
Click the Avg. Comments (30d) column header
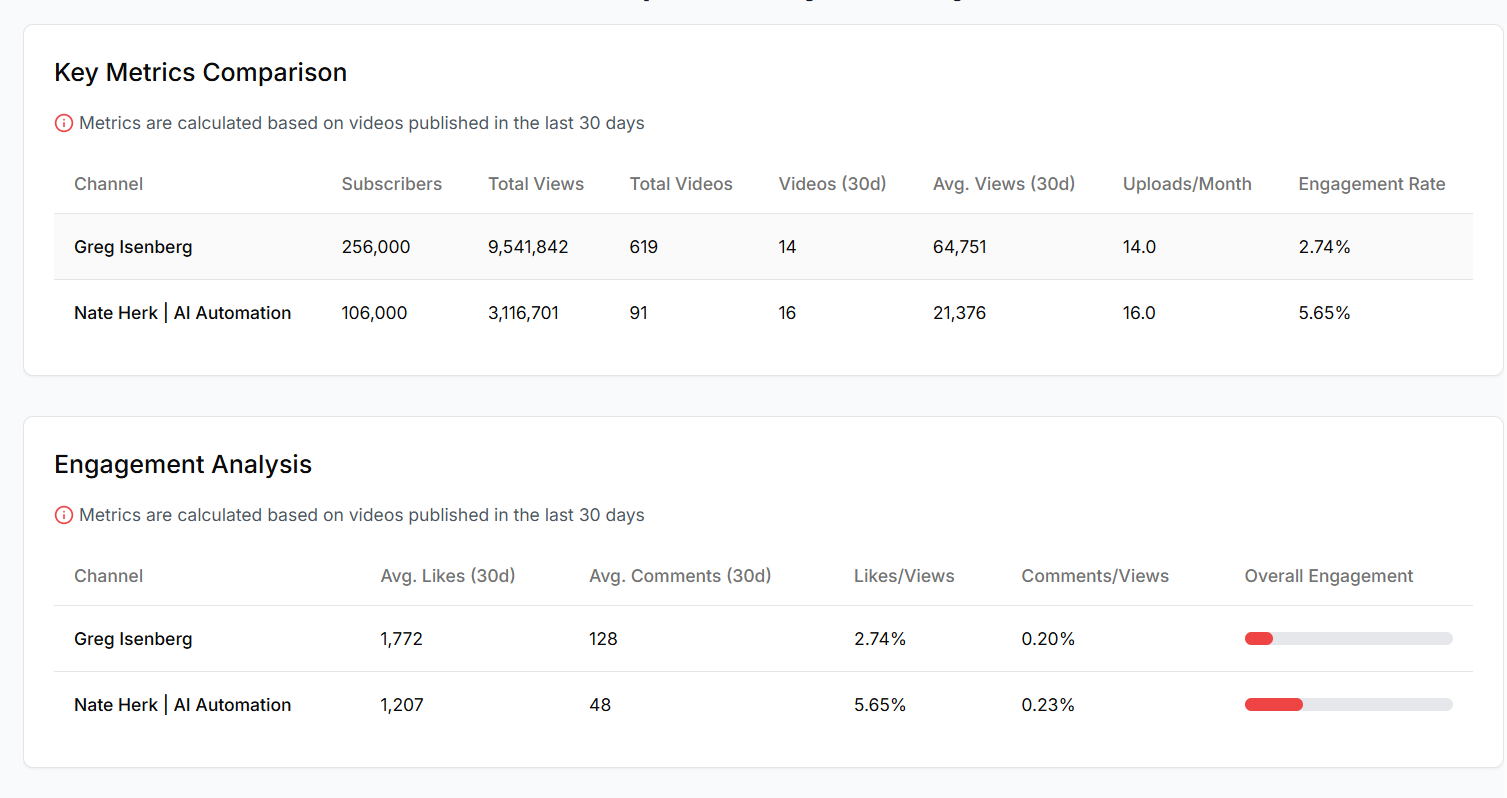point(680,576)
